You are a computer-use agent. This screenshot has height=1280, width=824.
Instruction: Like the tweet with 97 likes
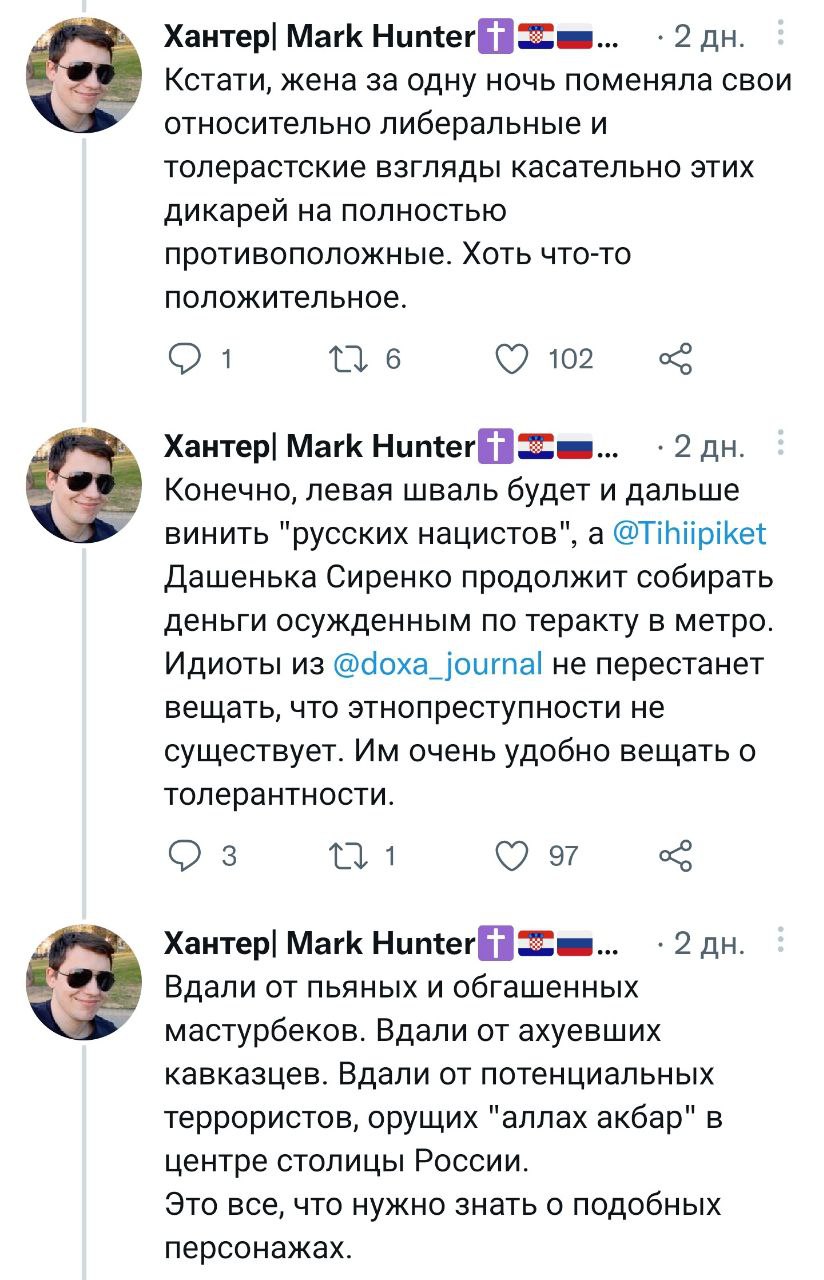[x=513, y=855]
